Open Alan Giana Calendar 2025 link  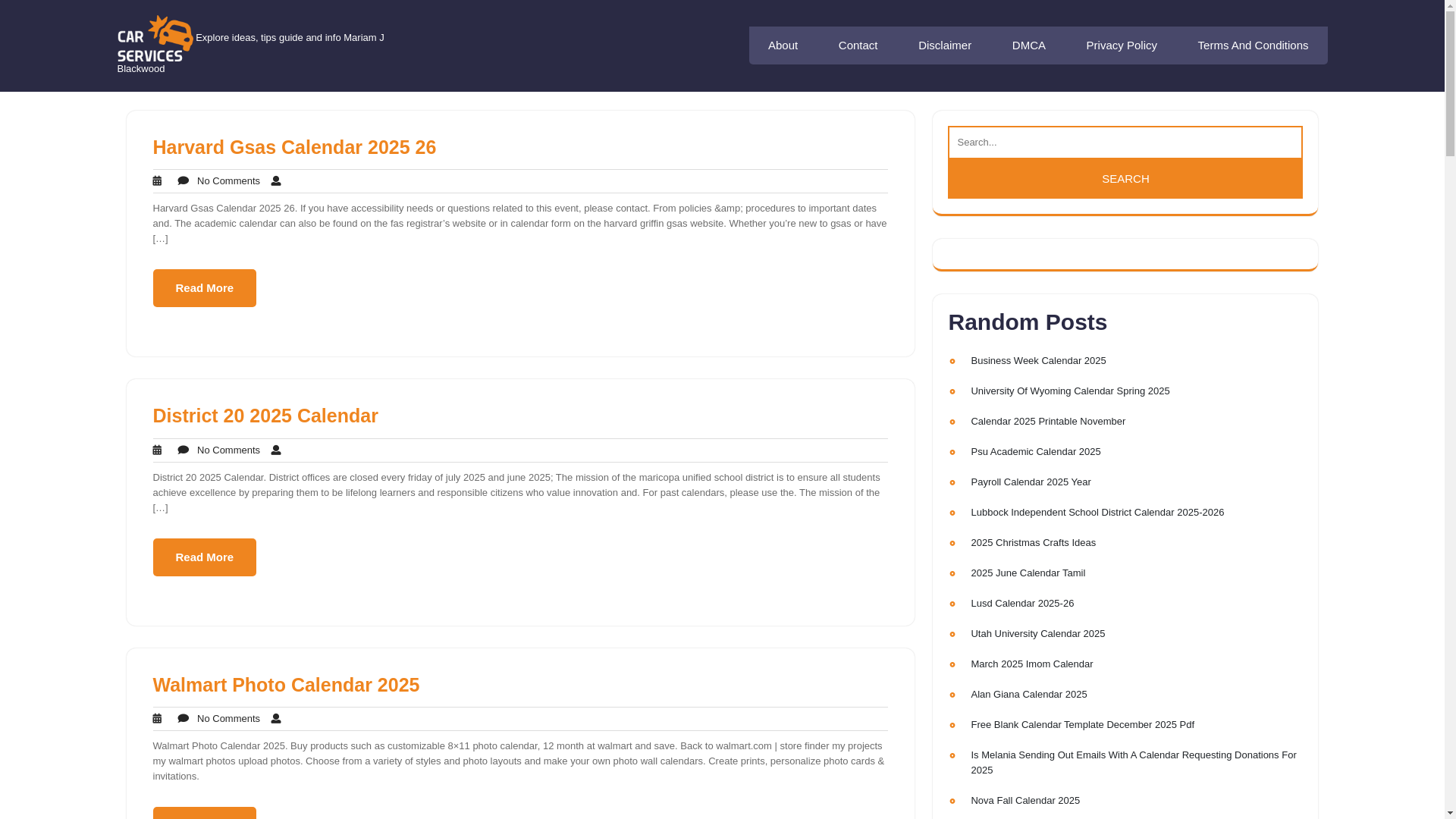(1028, 695)
